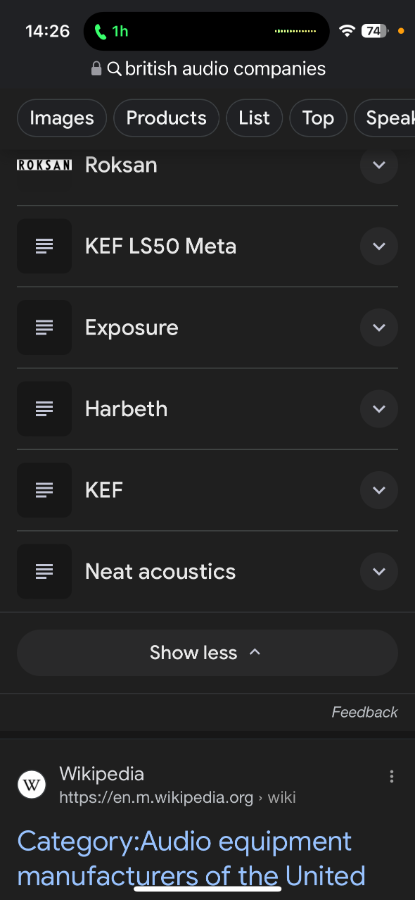This screenshot has width=415, height=900.
Task: Select the Images filter chip
Action: [62, 118]
